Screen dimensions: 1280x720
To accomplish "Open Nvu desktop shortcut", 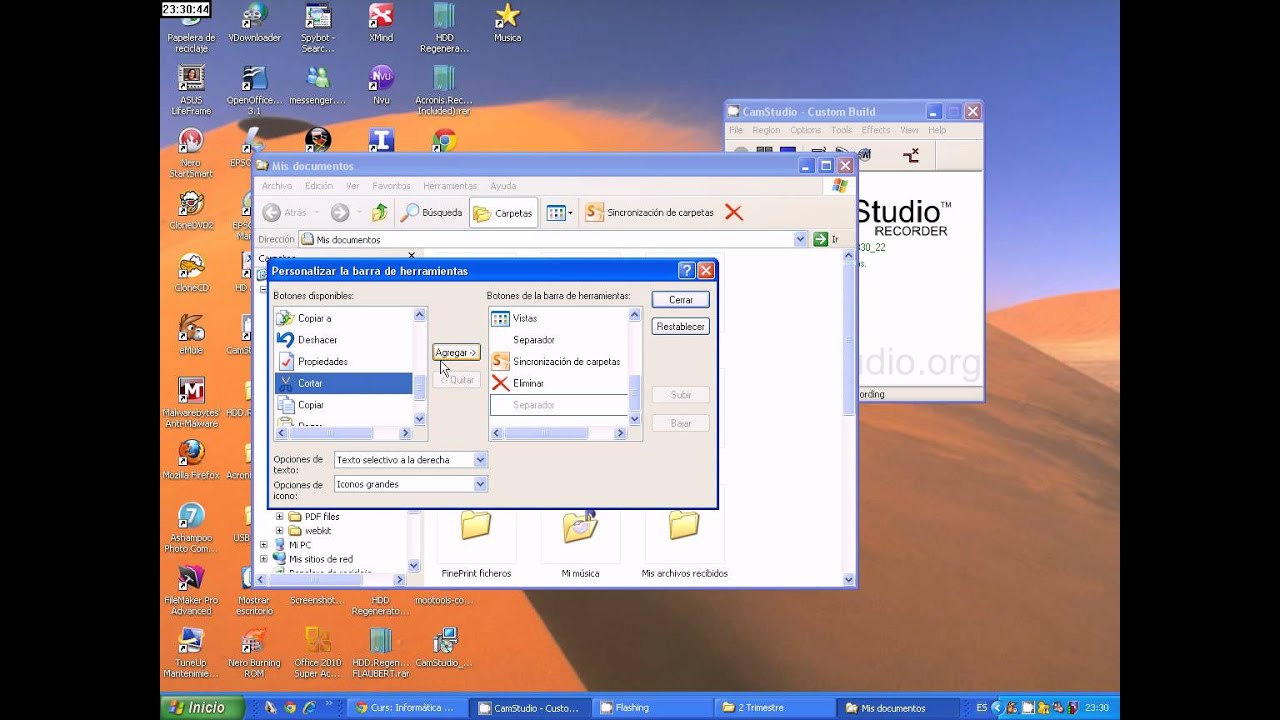I will (381, 86).
